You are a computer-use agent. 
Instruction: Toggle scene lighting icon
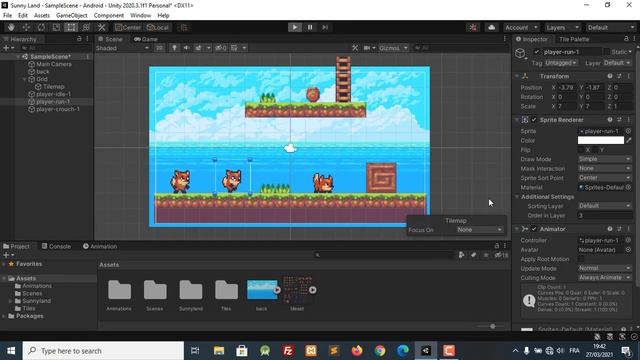click(174, 48)
